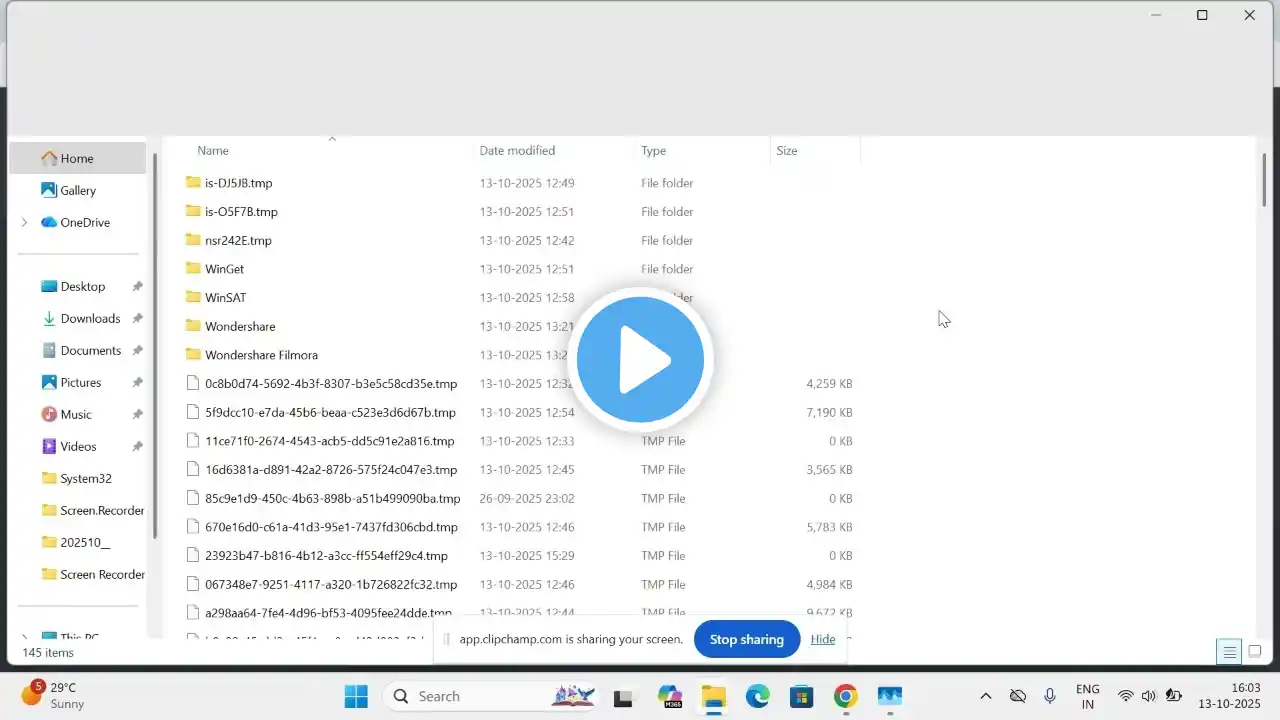1280x720 pixels.
Task: Open the weather widget showing 29°C Sunny
Action: (52, 695)
